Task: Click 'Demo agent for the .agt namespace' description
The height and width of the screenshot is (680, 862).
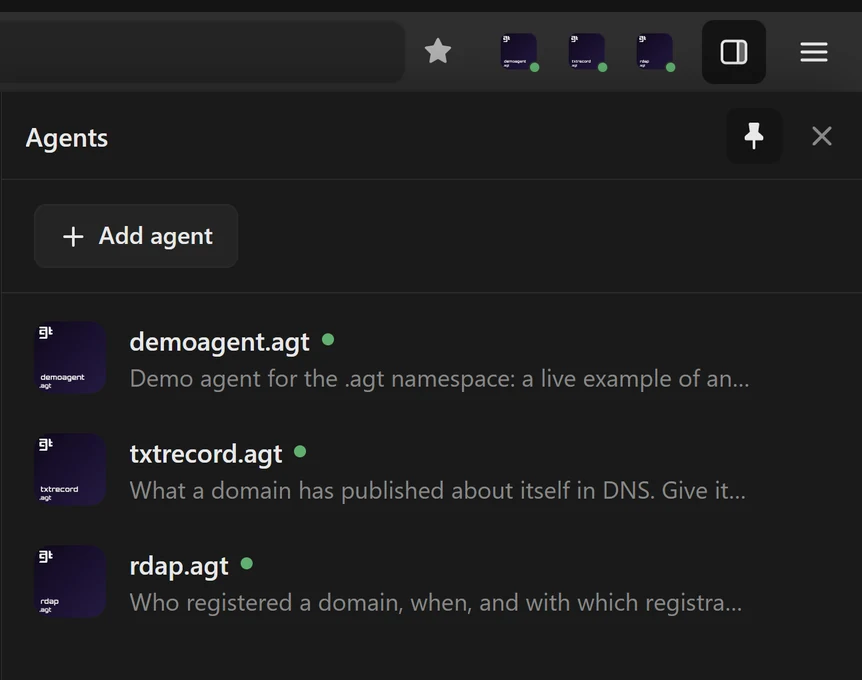Action: (439, 379)
